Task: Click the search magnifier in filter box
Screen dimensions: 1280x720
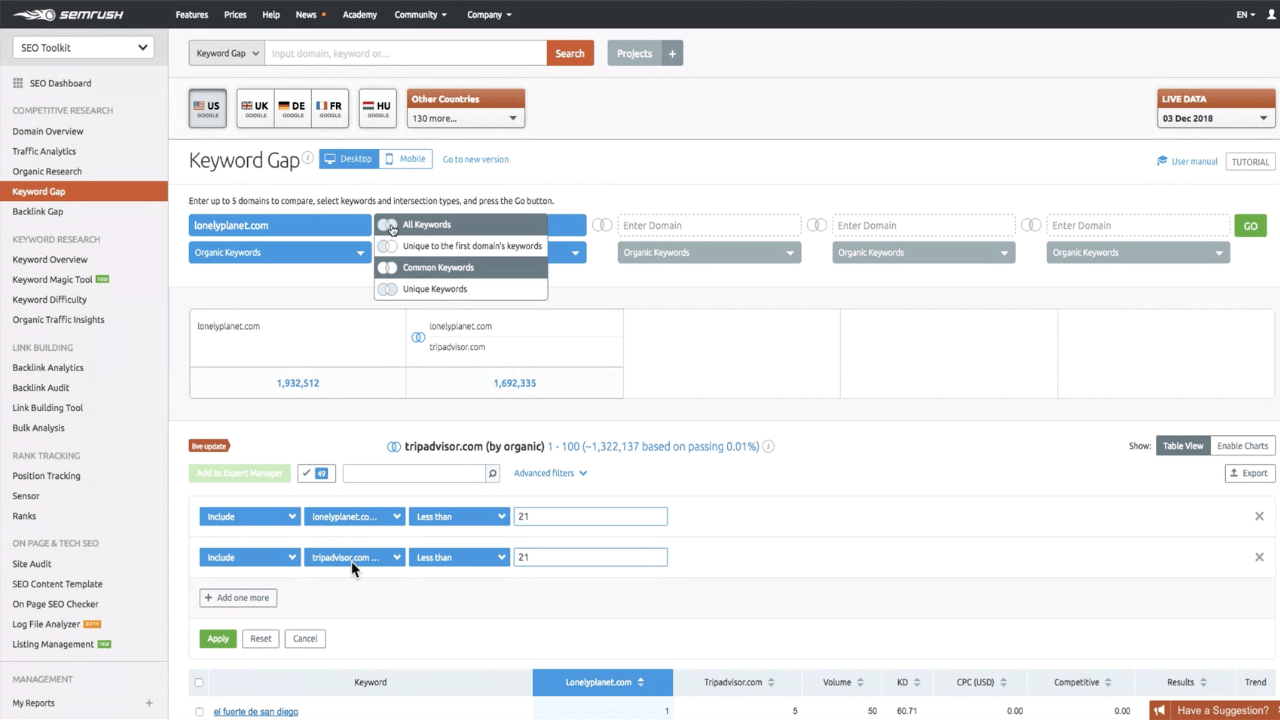Action: [x=492, y=473]
